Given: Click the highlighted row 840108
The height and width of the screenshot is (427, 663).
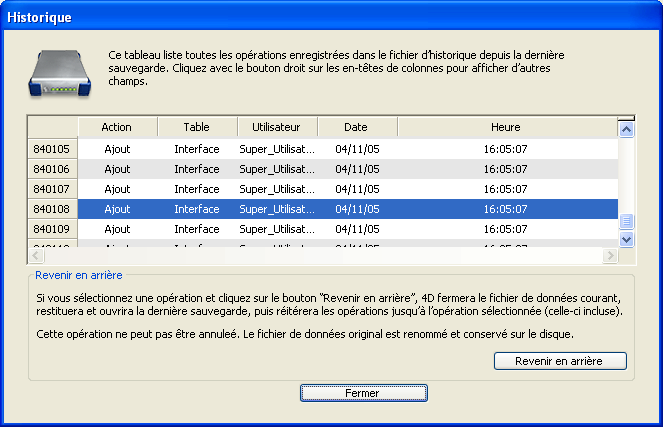Looking at the screenshot, I should 52,209.
